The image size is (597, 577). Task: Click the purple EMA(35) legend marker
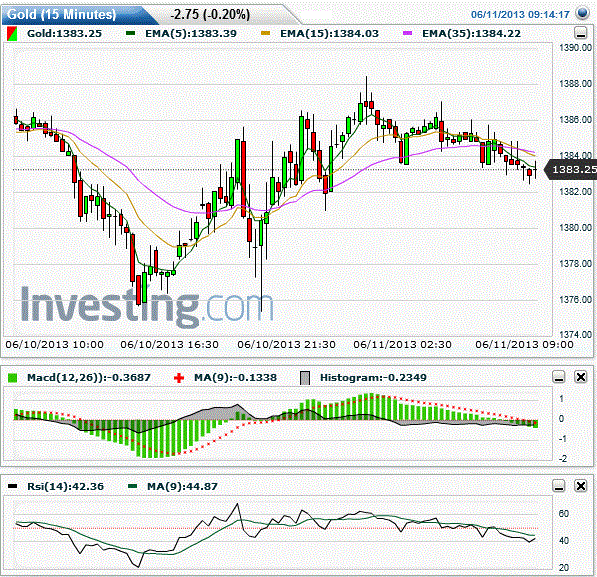pos(407,34)
